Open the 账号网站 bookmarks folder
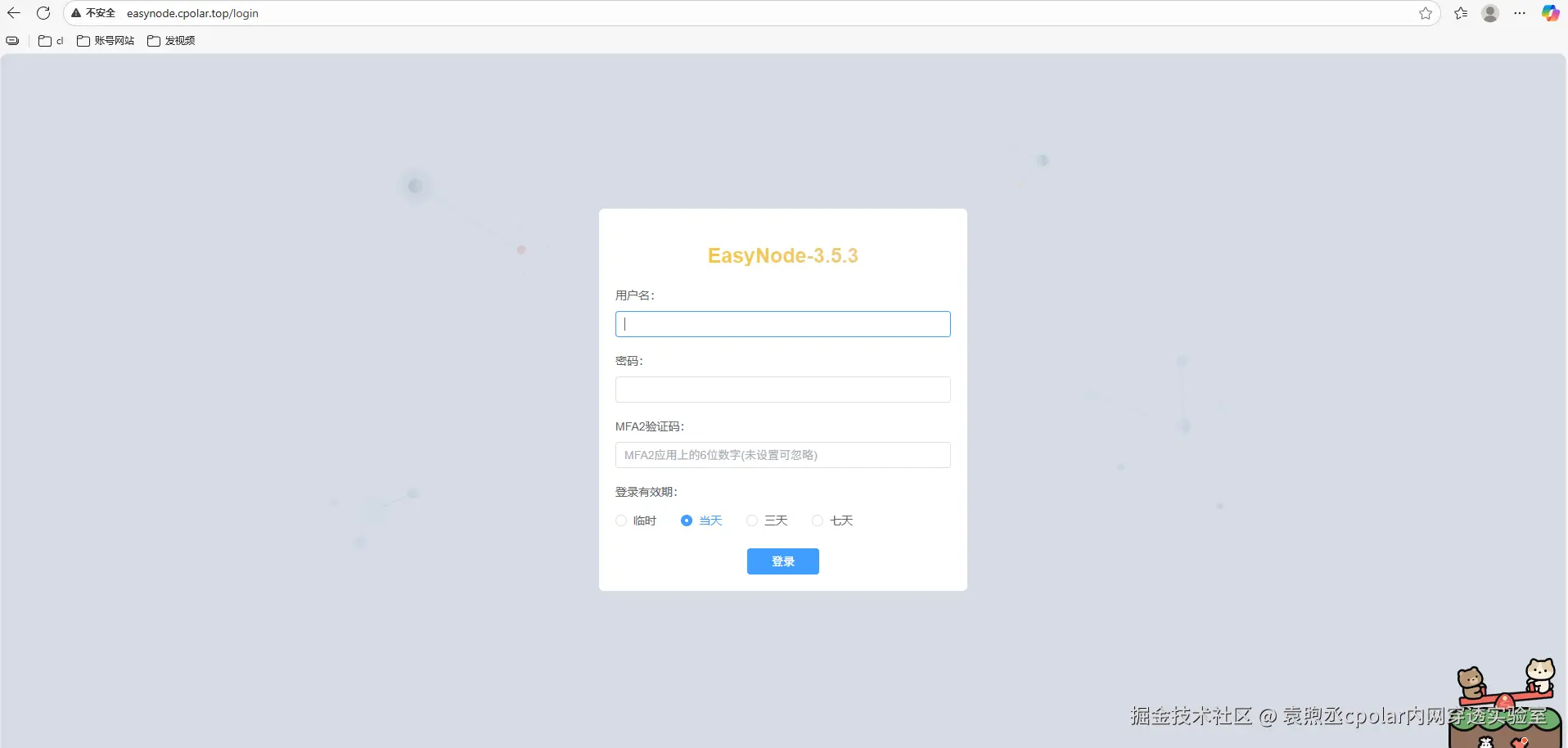Viewport: 1568px width, 748px height. 106,40
